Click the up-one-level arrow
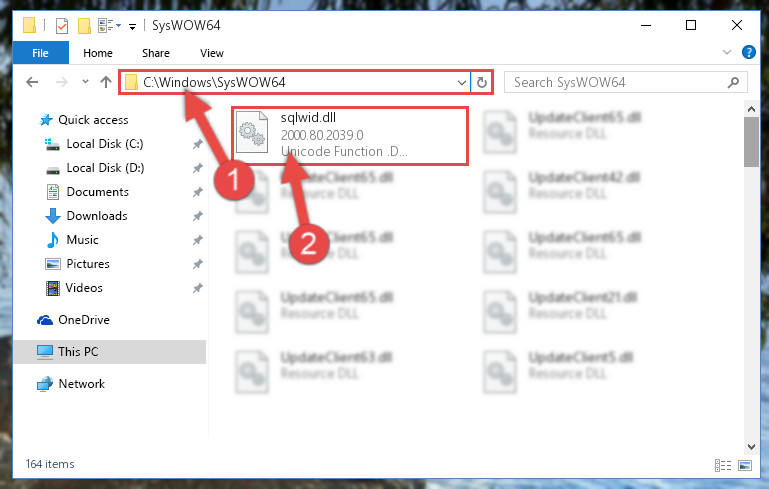Image resolution: width=769 pixels, height=489 pixels. click(105, 82)
